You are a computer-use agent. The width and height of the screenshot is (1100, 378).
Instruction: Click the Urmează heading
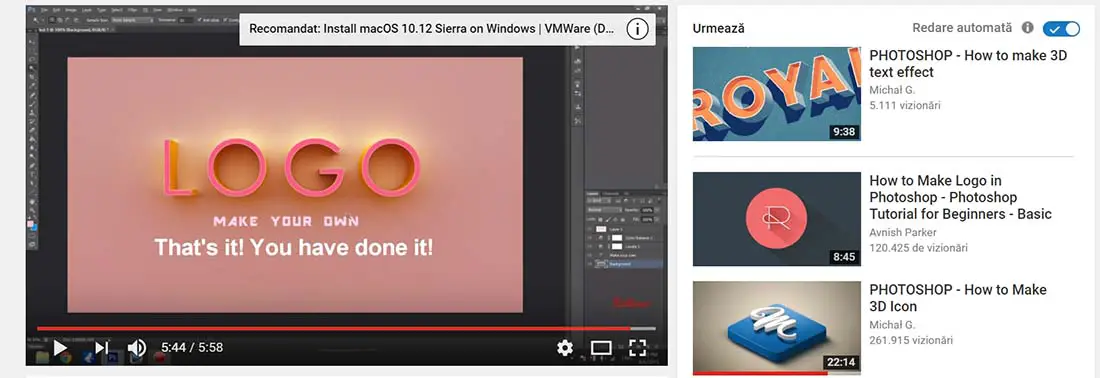718,29
